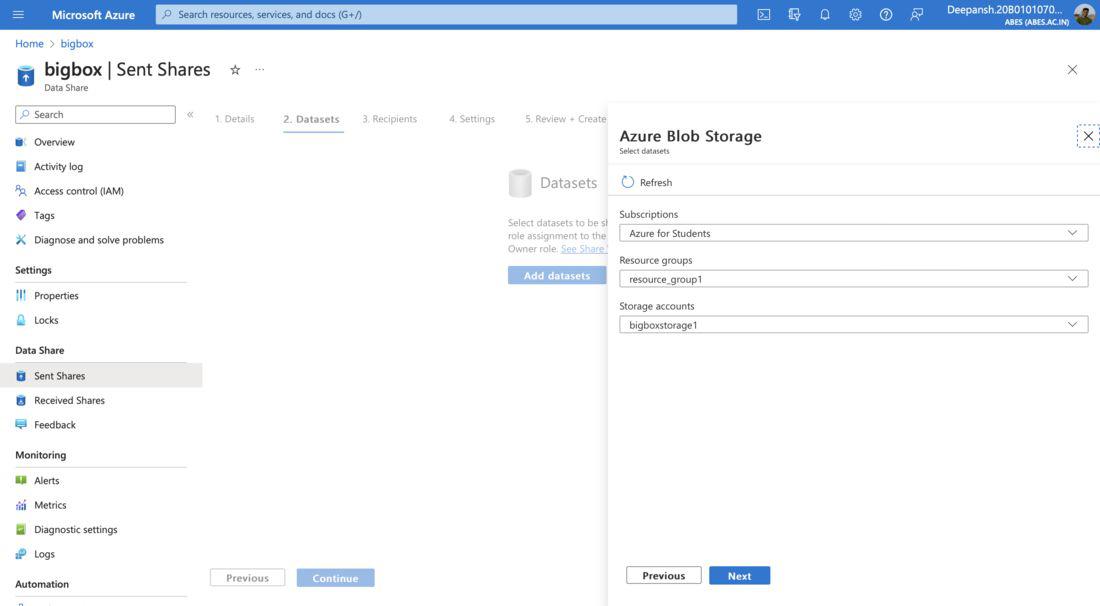This screenshot has width=1100, height=606.
Task: Expand the Subscriptions dropdown
Action: 853,233
